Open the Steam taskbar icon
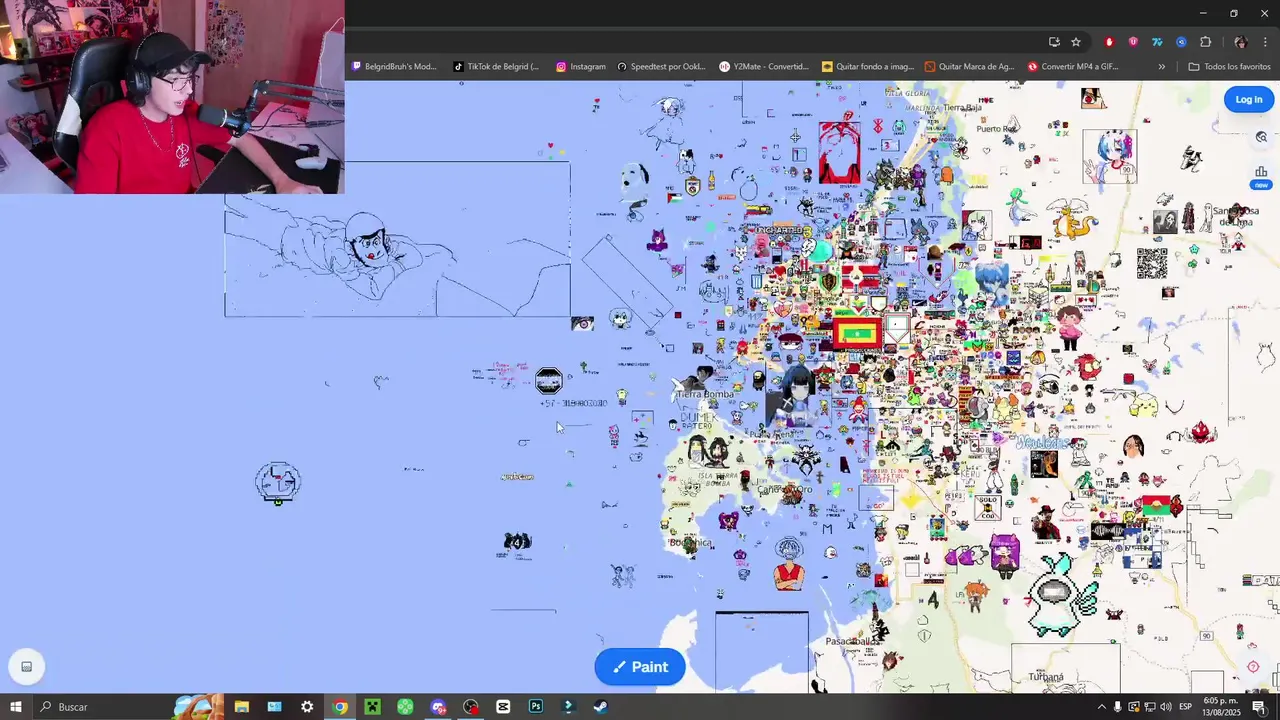The width and height of the screenshot is (1280, 720). 601,707
